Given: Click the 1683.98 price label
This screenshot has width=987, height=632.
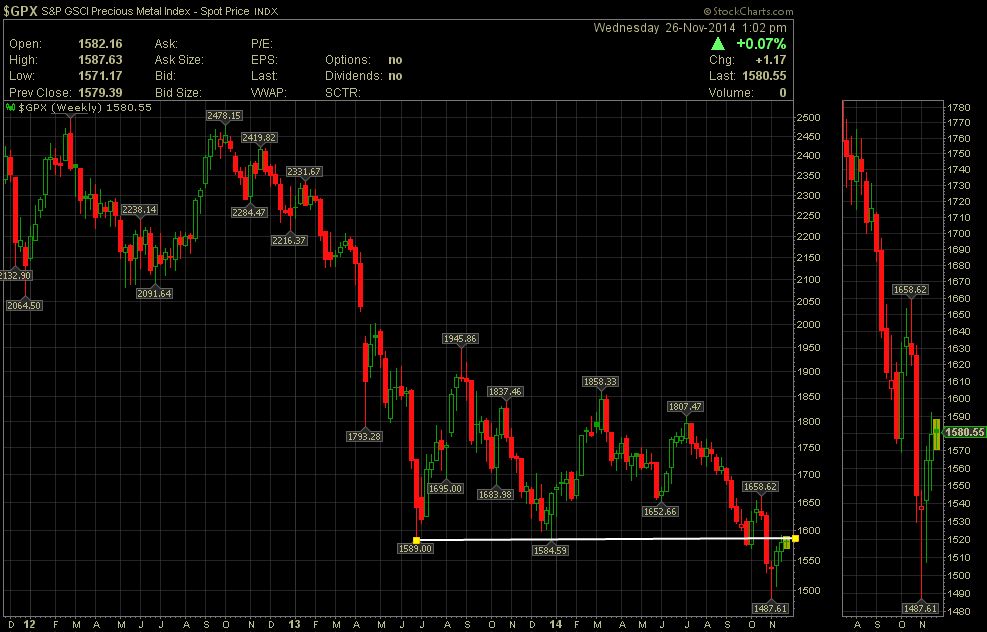Looking at the screenshot, I should [495, 495].
